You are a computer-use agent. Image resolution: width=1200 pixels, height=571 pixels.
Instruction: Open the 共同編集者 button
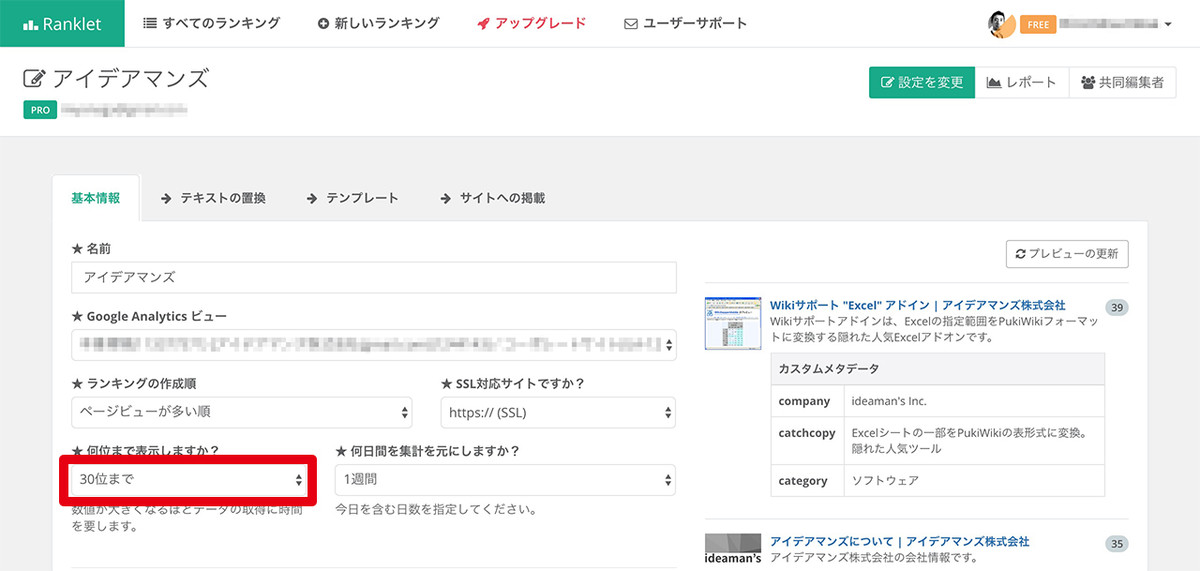[x=1121, y=83]
